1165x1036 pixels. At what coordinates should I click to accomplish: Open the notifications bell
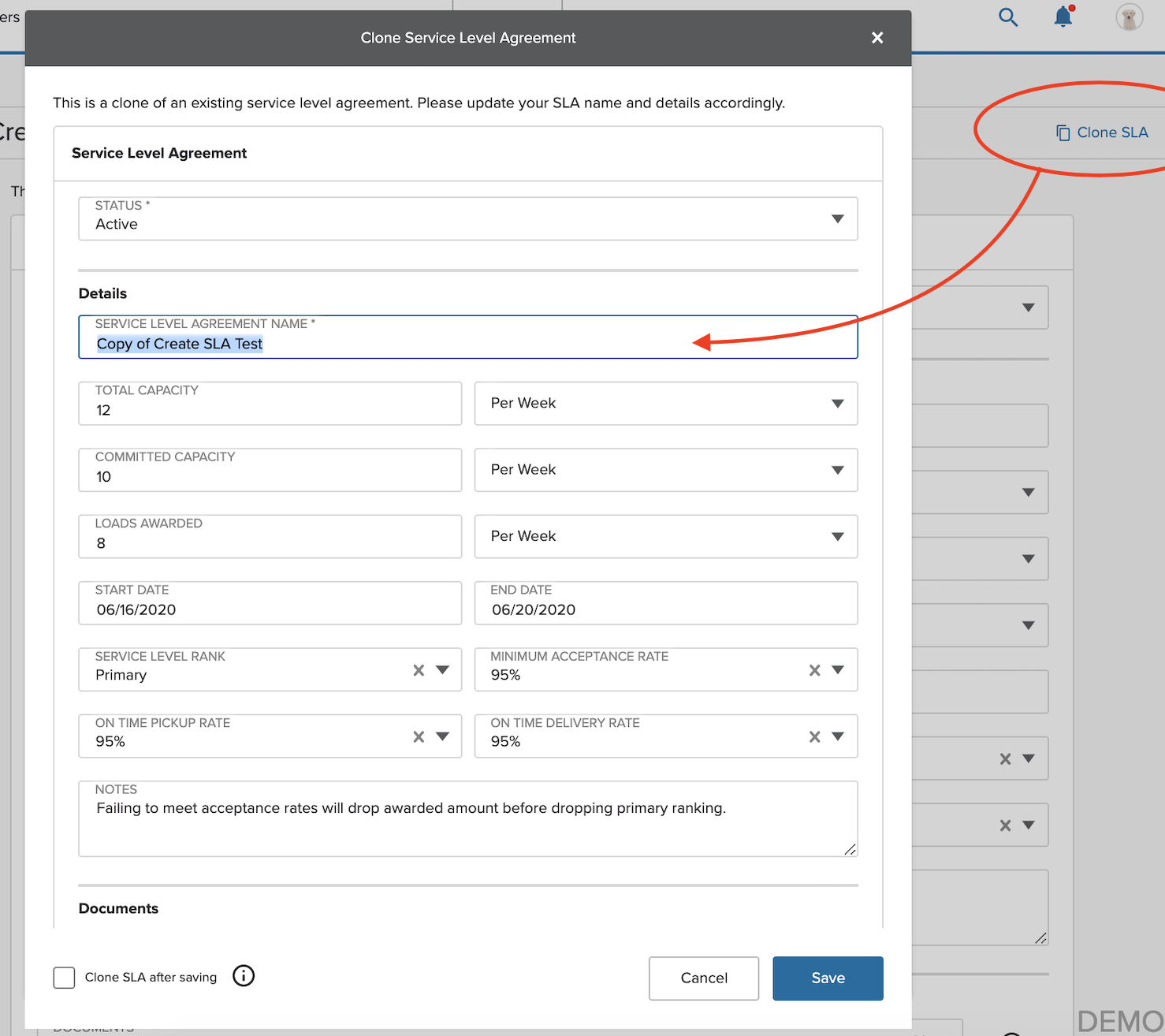(1064, 16)
